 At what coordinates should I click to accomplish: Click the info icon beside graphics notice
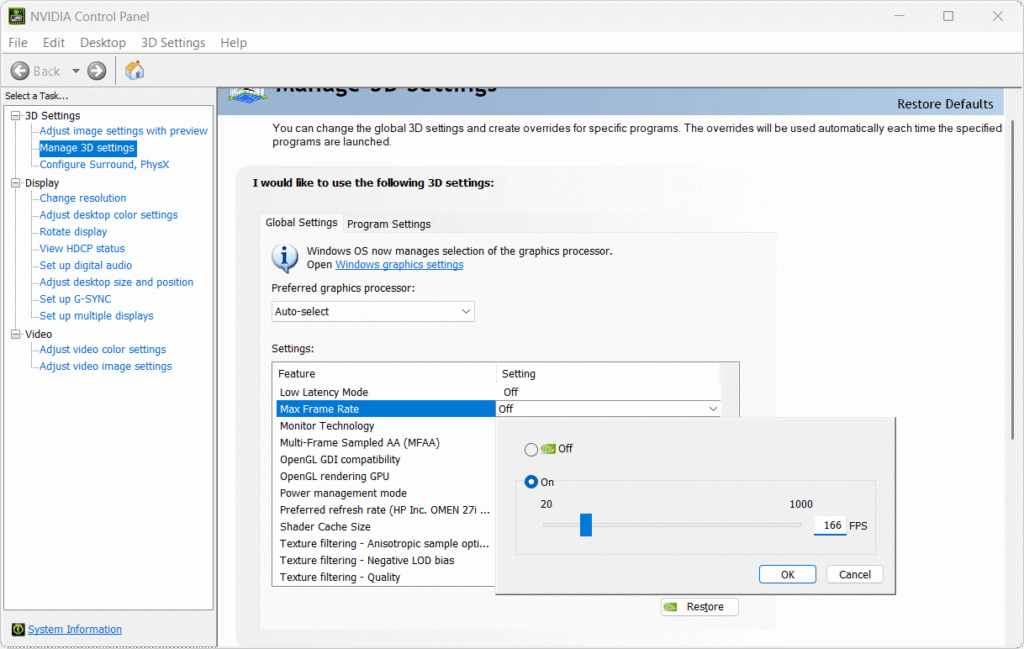coord(284,258)
